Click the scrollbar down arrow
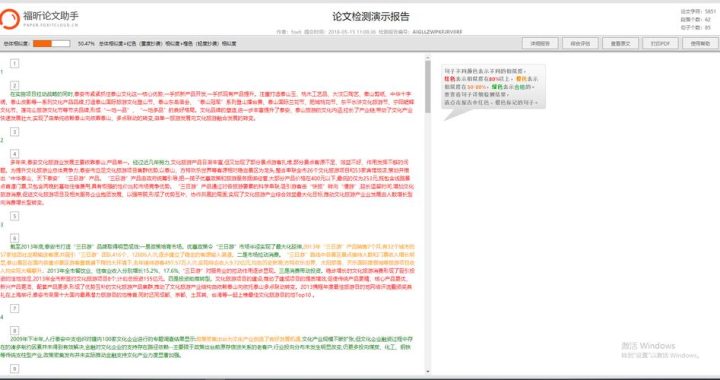This screenshot has height=380, width=720. point(428,371)
